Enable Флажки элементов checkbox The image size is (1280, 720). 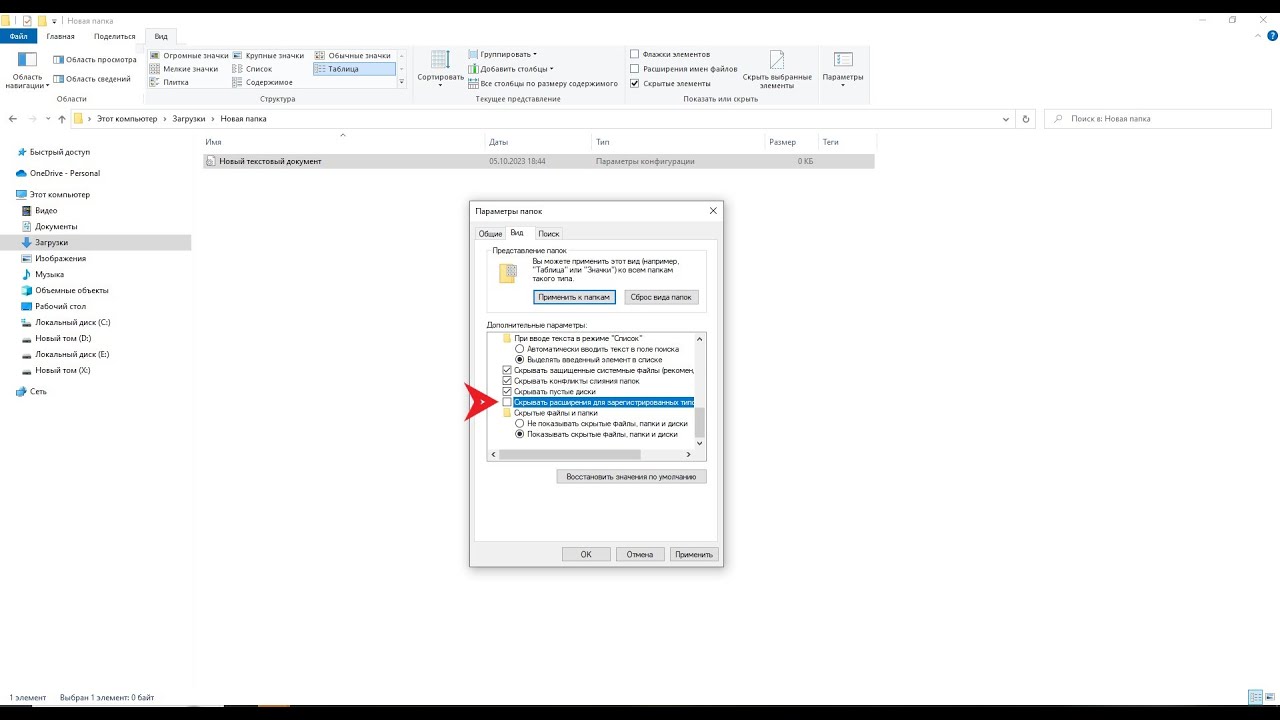pyautogui.click(x=635, y=54)
